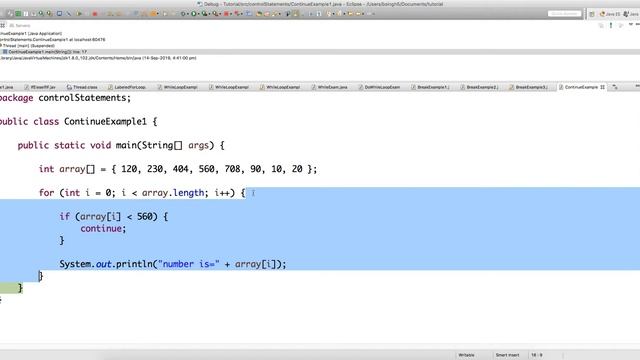The image size is (640, 360).
Task: Open the DoWhileLoopExam editor tab
Action: (379, 87)
